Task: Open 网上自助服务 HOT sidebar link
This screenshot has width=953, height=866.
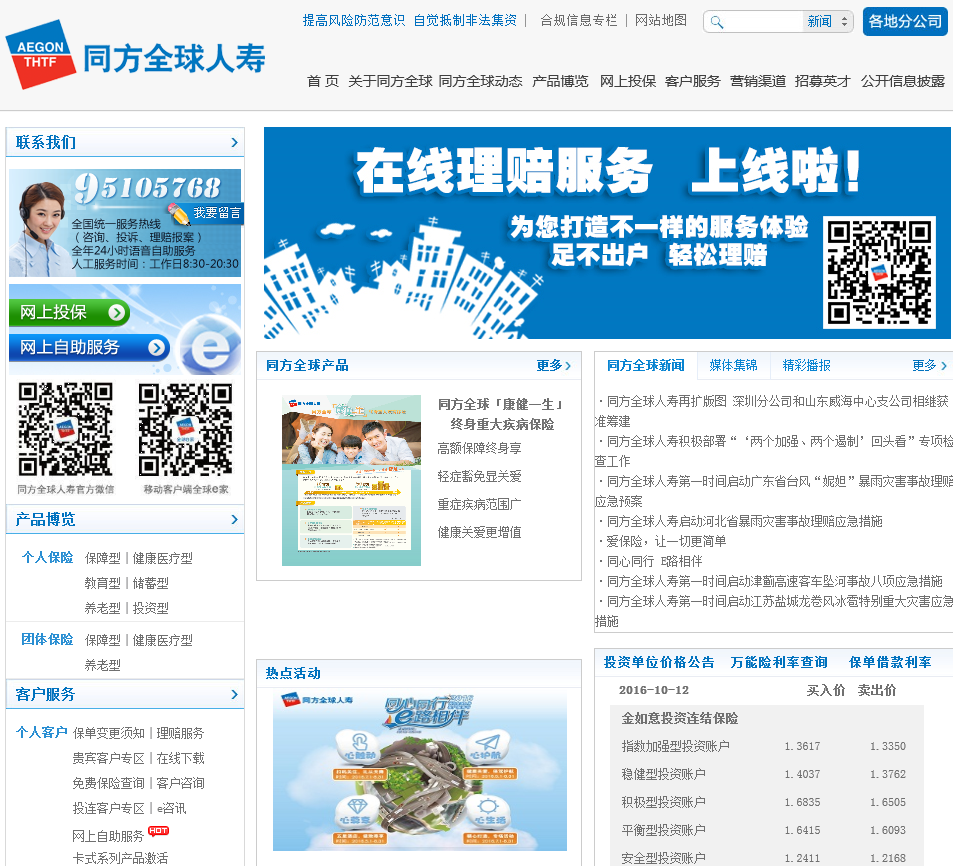Action: 108,836
